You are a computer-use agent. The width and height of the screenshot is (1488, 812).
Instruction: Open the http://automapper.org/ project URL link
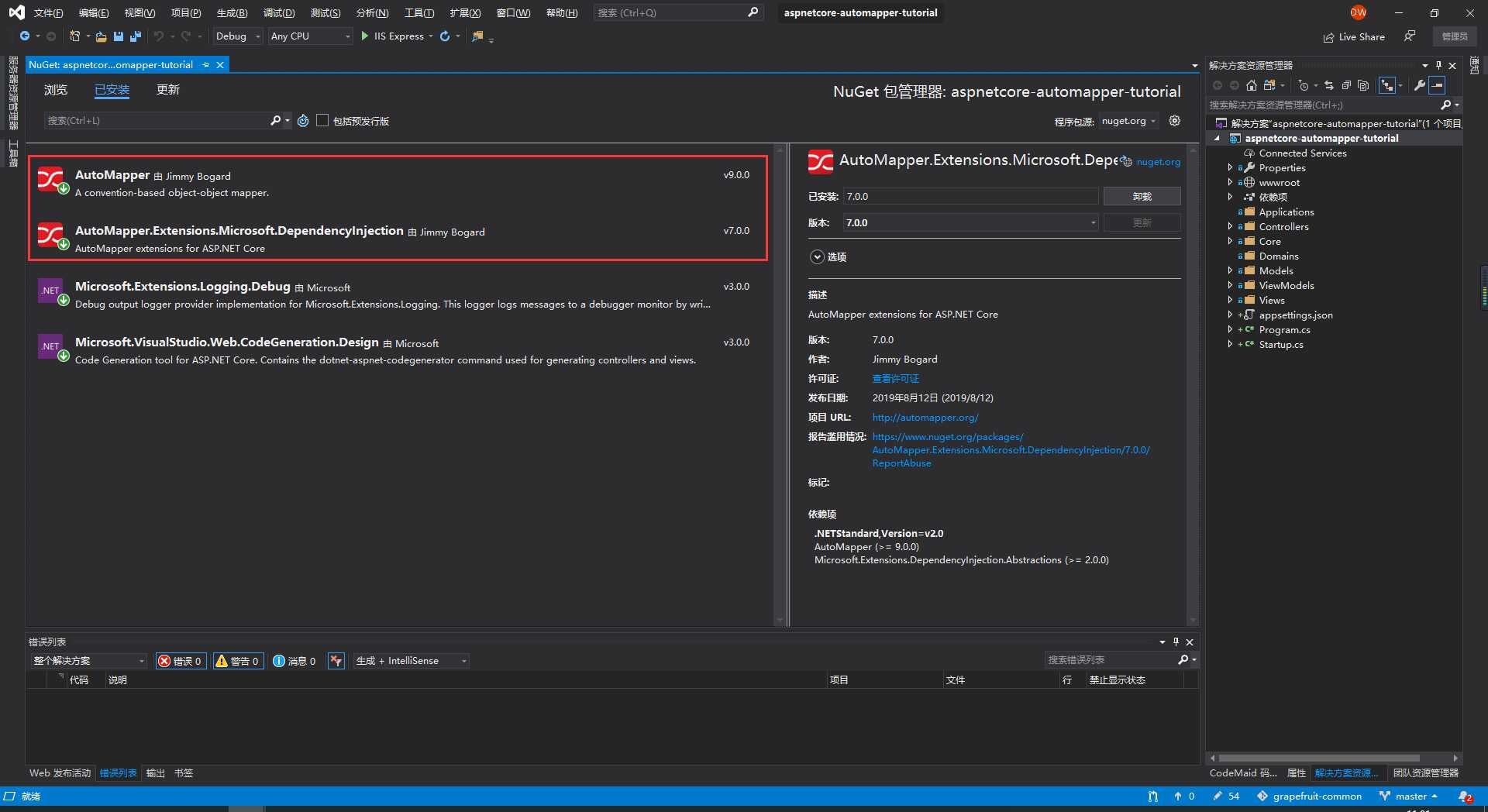pyautogui.click(x=925, y=418)
